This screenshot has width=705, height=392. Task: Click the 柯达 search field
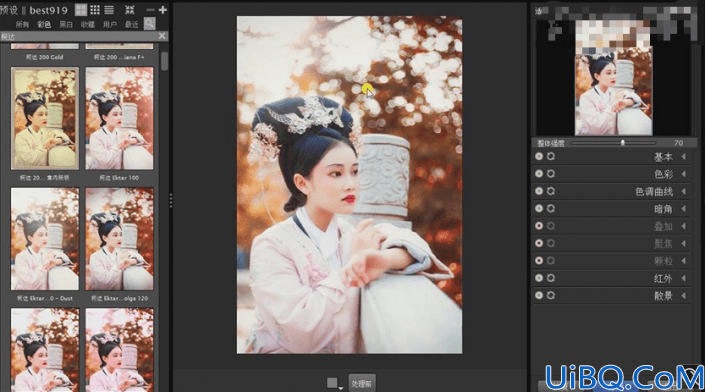pyautogui.click(x=79, y=36)
